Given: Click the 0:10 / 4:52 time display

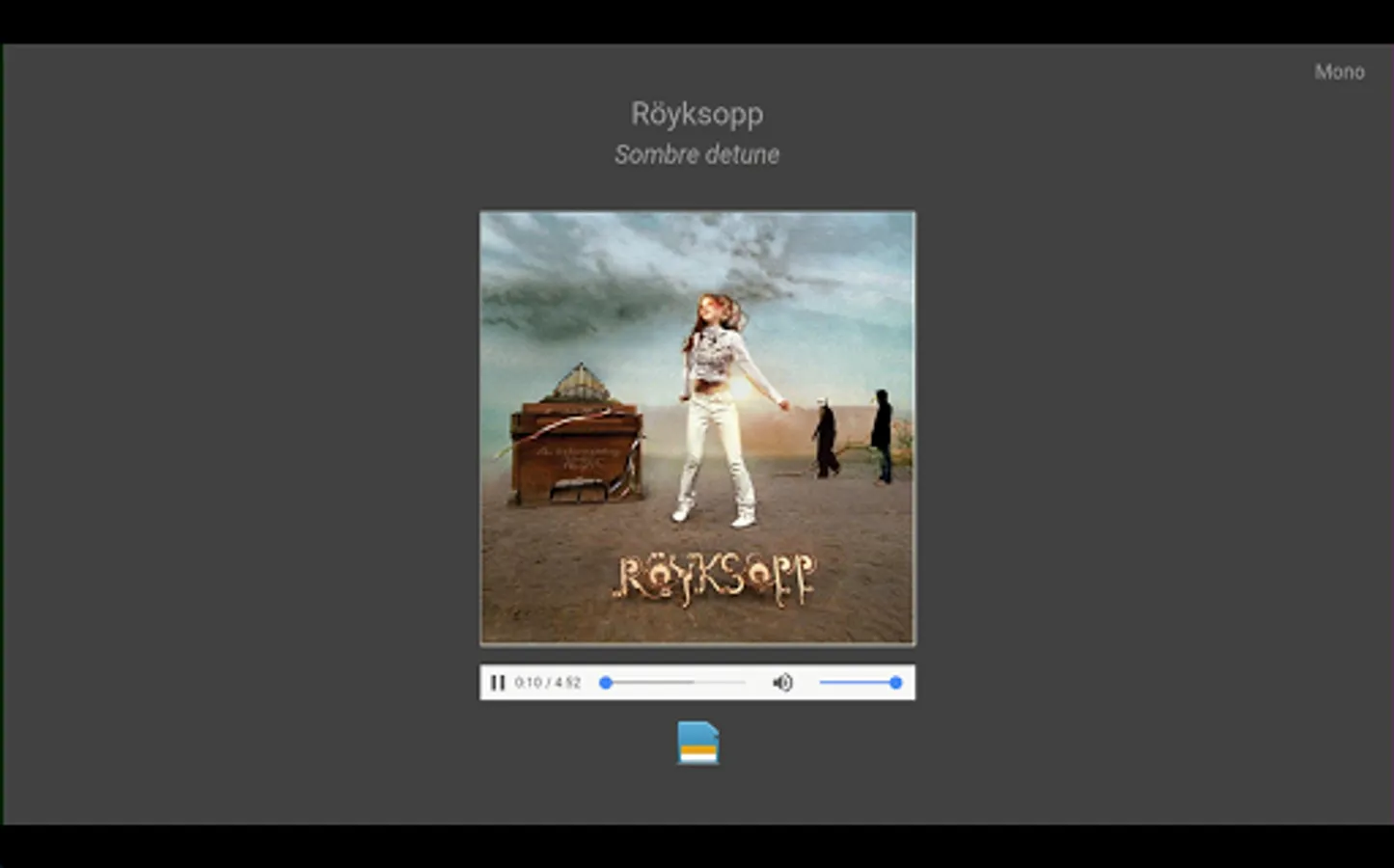Looking at the screenshot, I should click(548, 683).
